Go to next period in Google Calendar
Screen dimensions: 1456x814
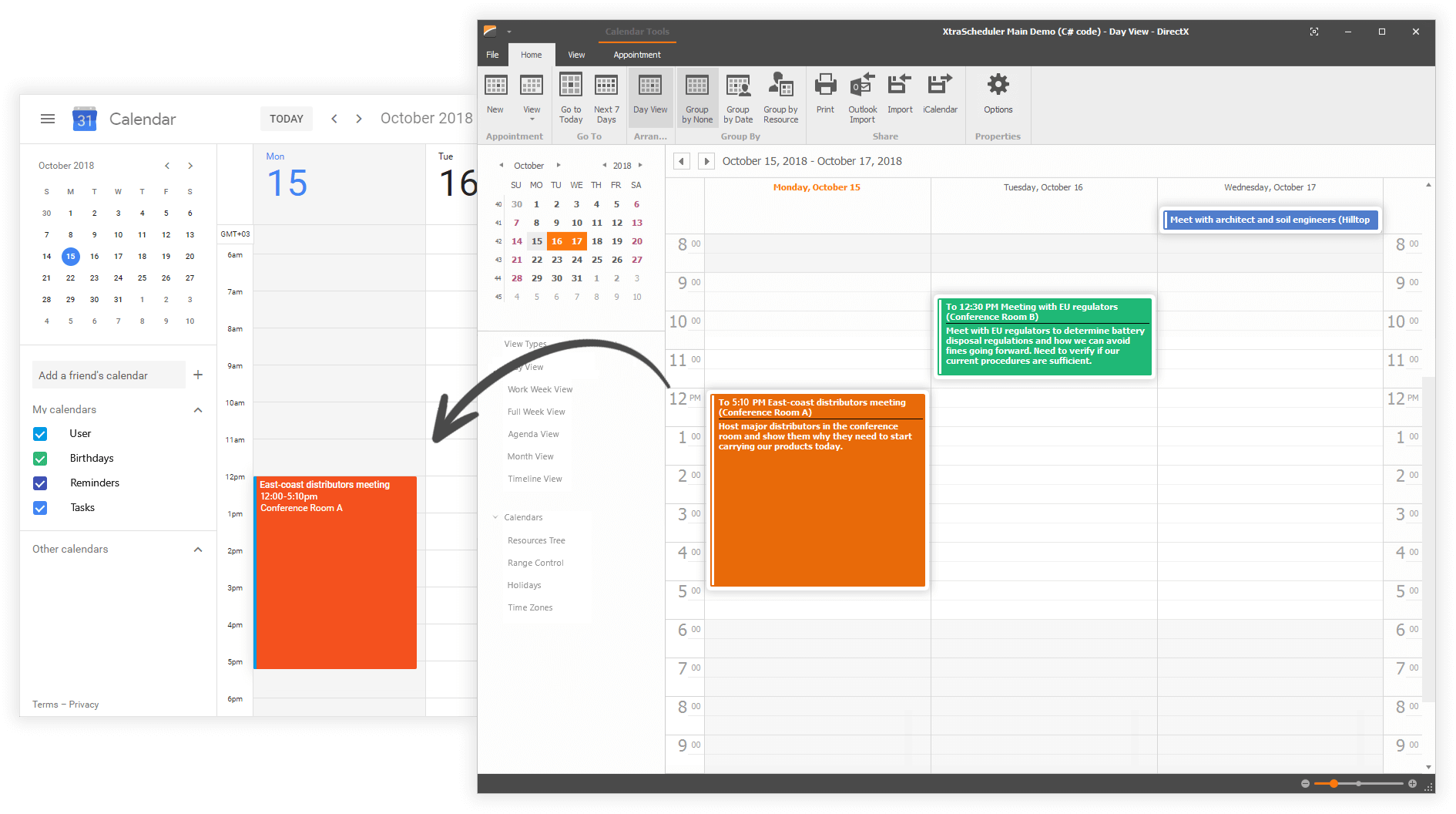(359, 118)
